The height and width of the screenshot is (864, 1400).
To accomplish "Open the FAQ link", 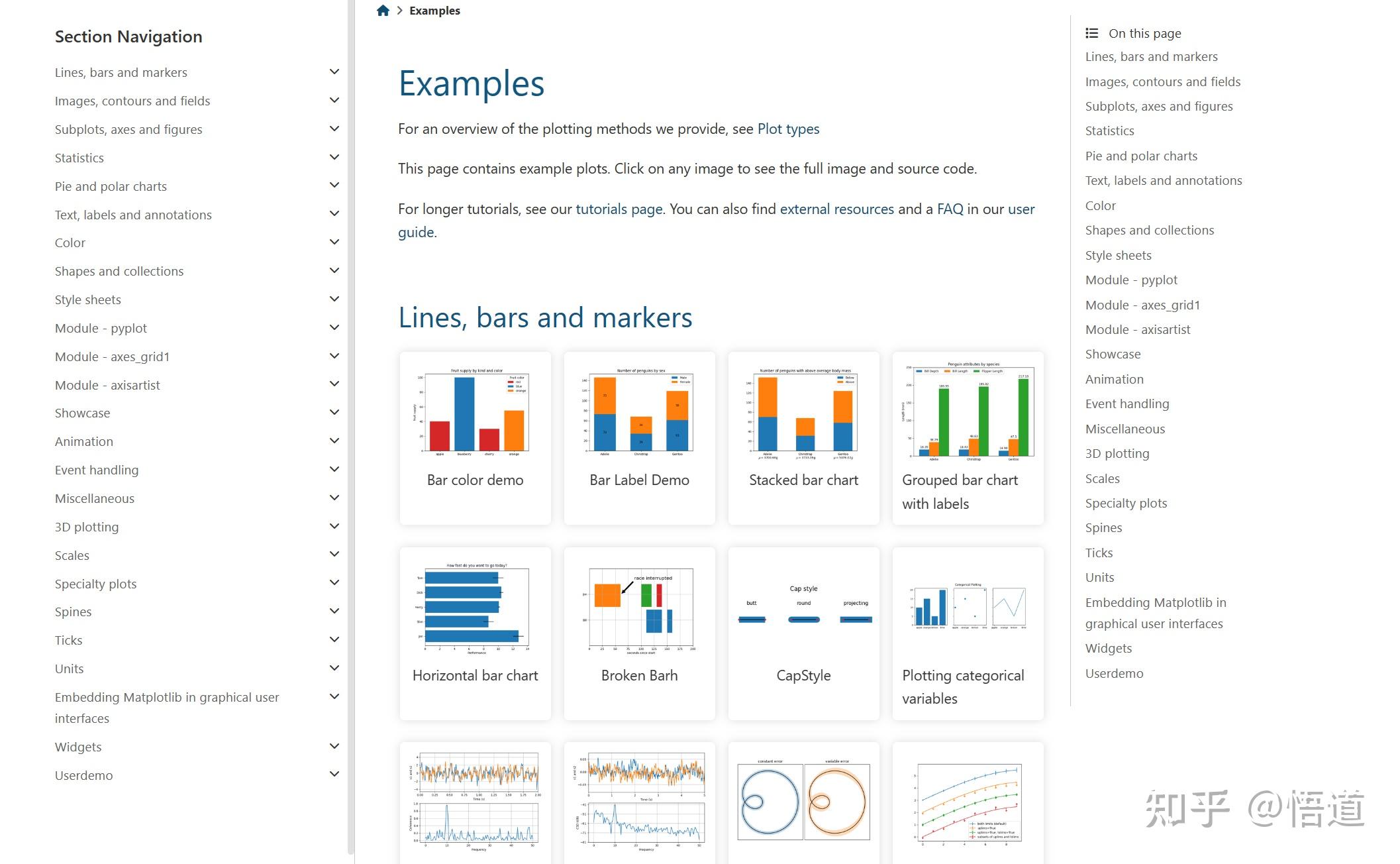I will pos(950,209).
